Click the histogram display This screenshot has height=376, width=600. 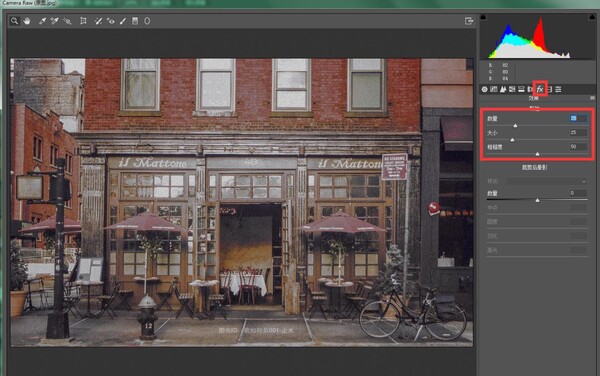(537, 37)
